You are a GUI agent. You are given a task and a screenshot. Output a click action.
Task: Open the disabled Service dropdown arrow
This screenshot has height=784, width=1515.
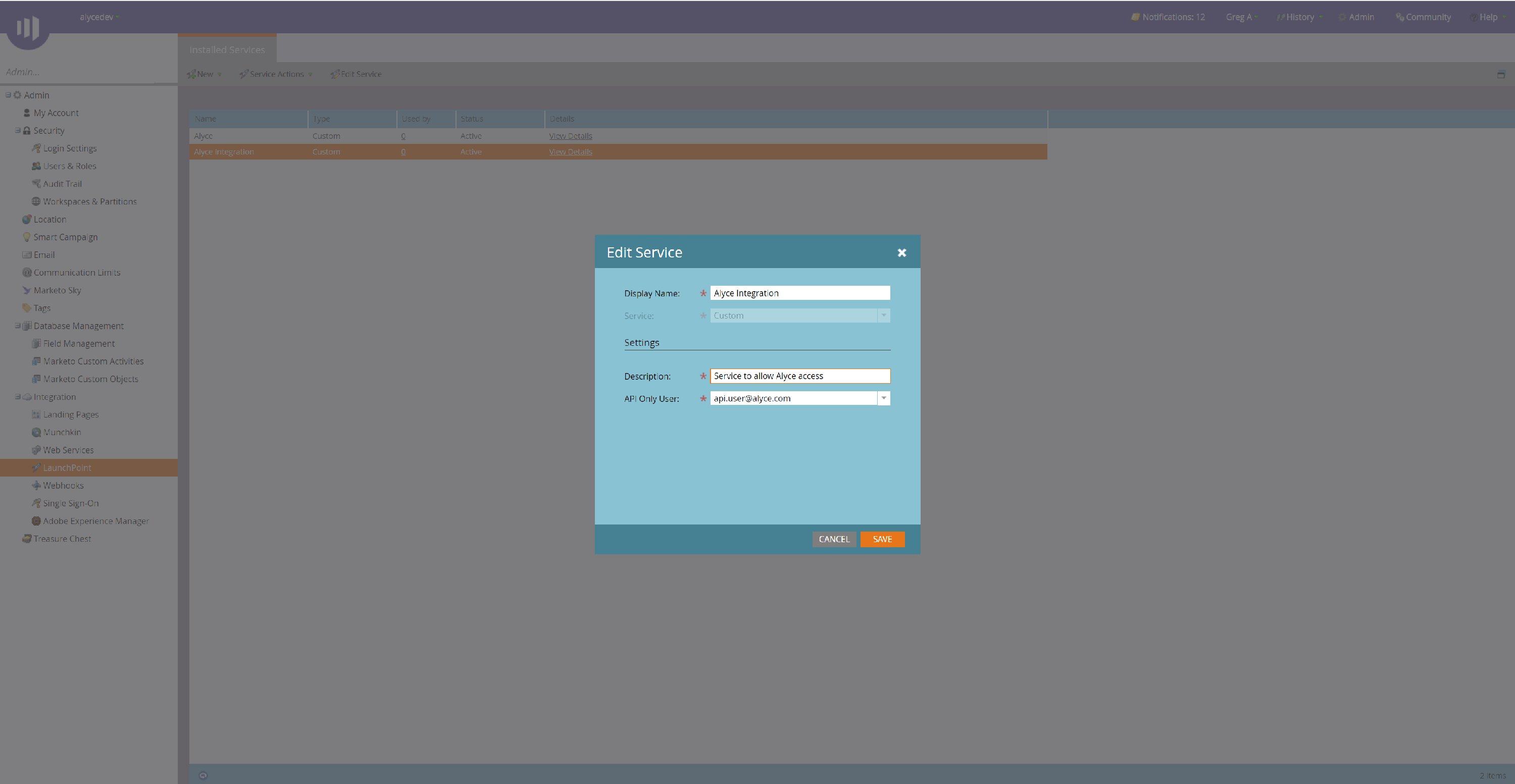(883, 315)
